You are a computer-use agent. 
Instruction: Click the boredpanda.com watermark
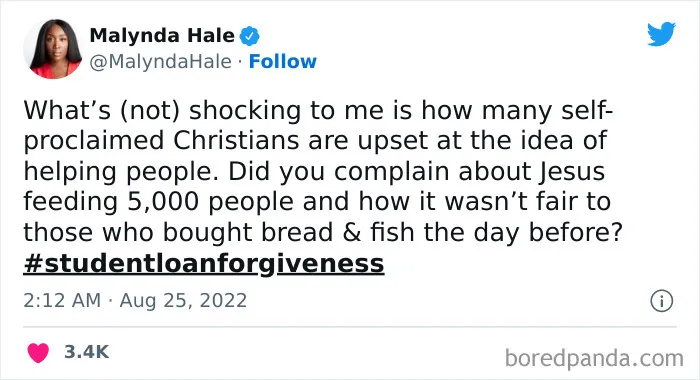point(594,358)
